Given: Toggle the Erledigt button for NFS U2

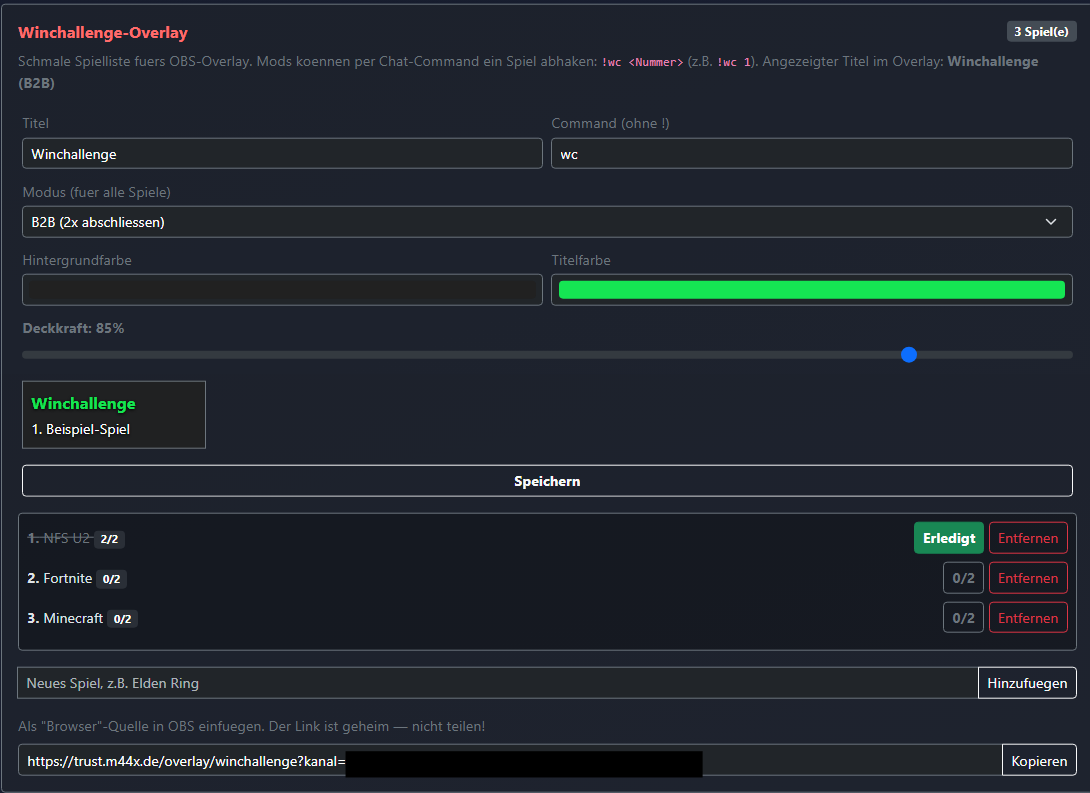Looking at the screenshot, I should (948, 538).
